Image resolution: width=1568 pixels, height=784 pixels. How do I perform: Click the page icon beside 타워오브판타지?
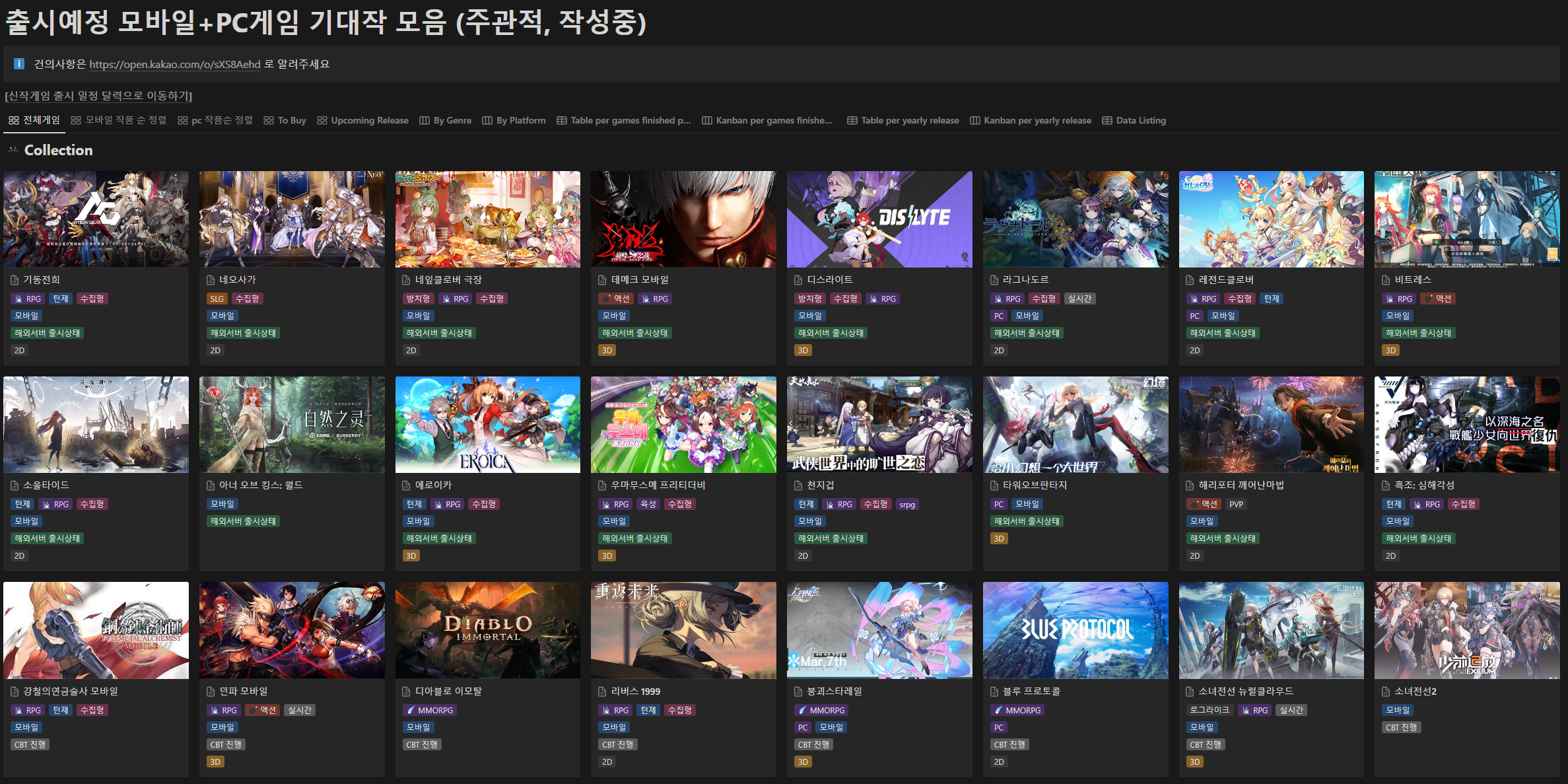point(994,485)
